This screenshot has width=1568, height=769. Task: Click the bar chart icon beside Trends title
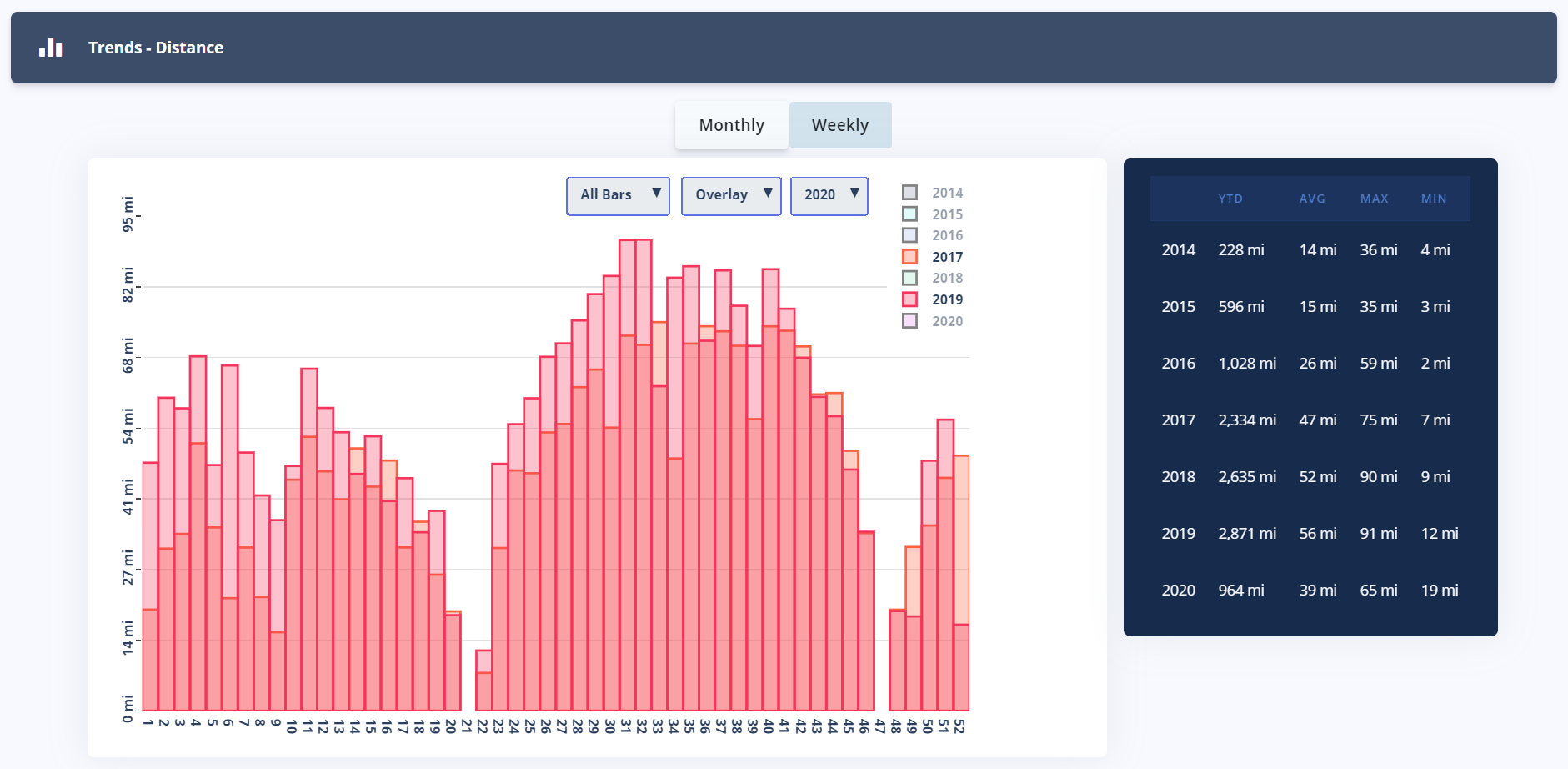pos(51,48)
